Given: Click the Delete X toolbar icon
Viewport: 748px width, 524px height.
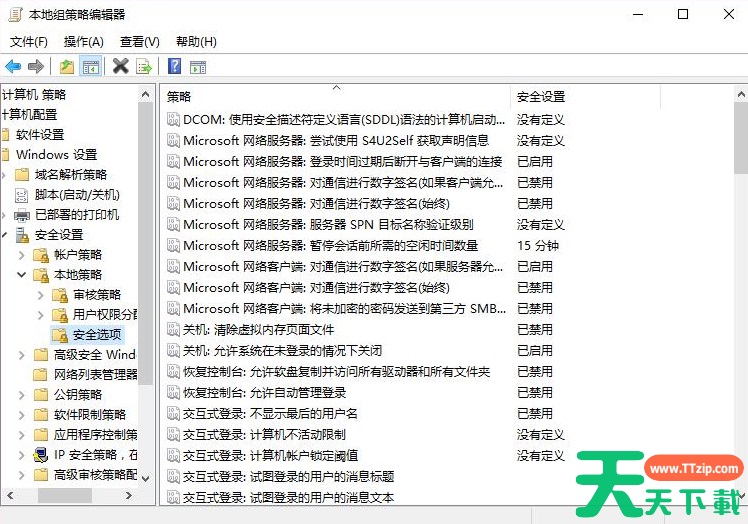Looking at the screenshot, I should 120,66.
